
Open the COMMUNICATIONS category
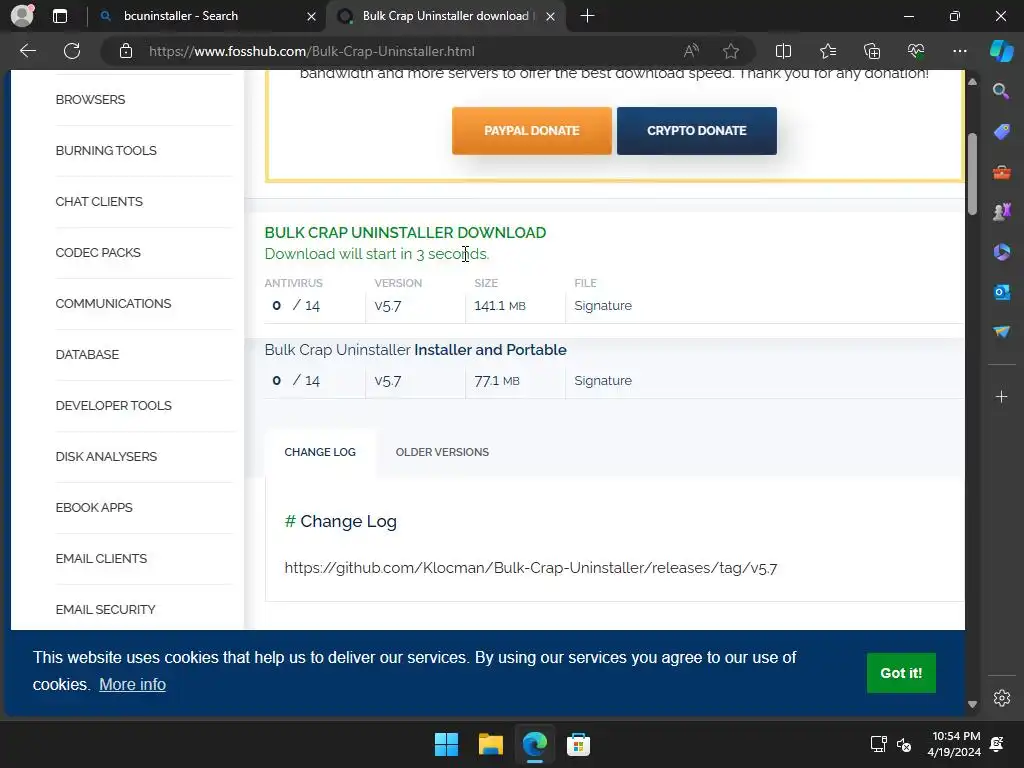113,303
